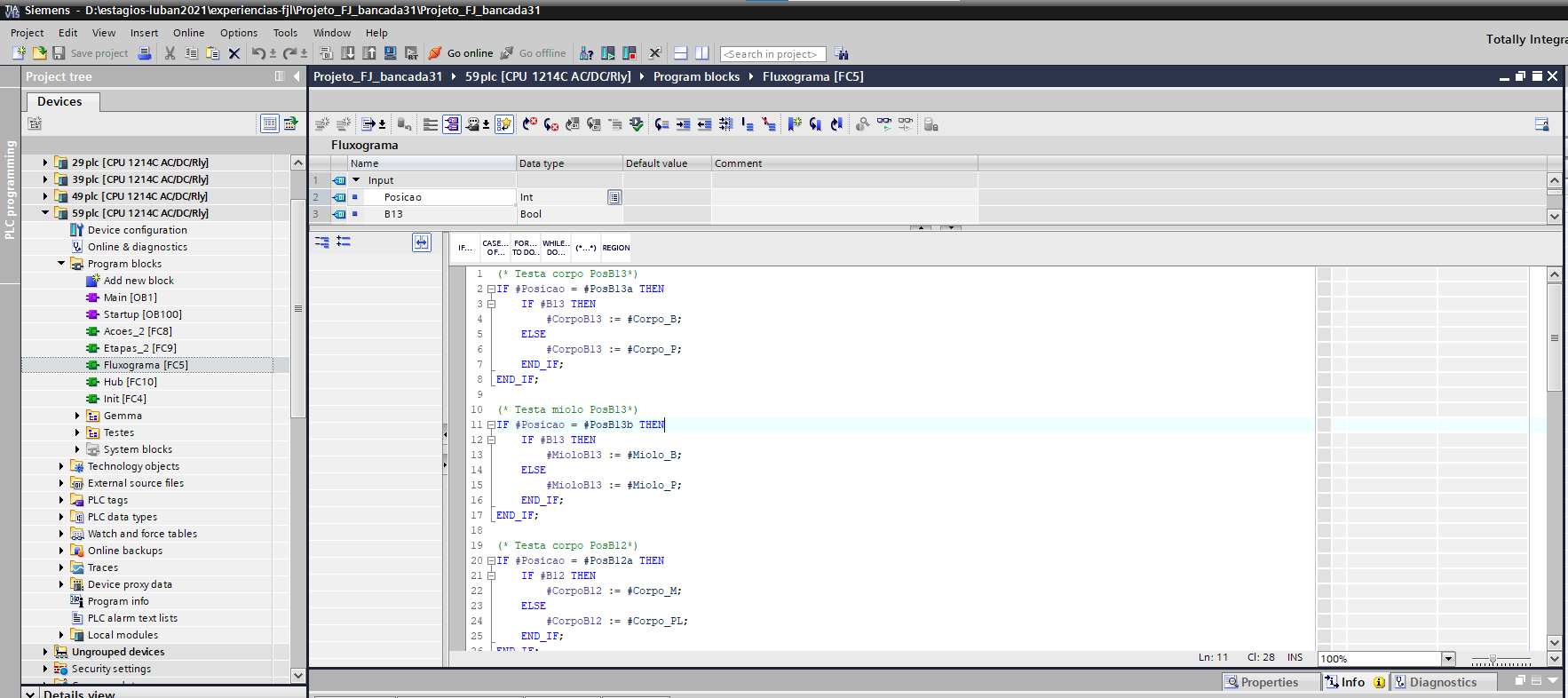Toggle code fold at line 2

[x=491, y=290]
